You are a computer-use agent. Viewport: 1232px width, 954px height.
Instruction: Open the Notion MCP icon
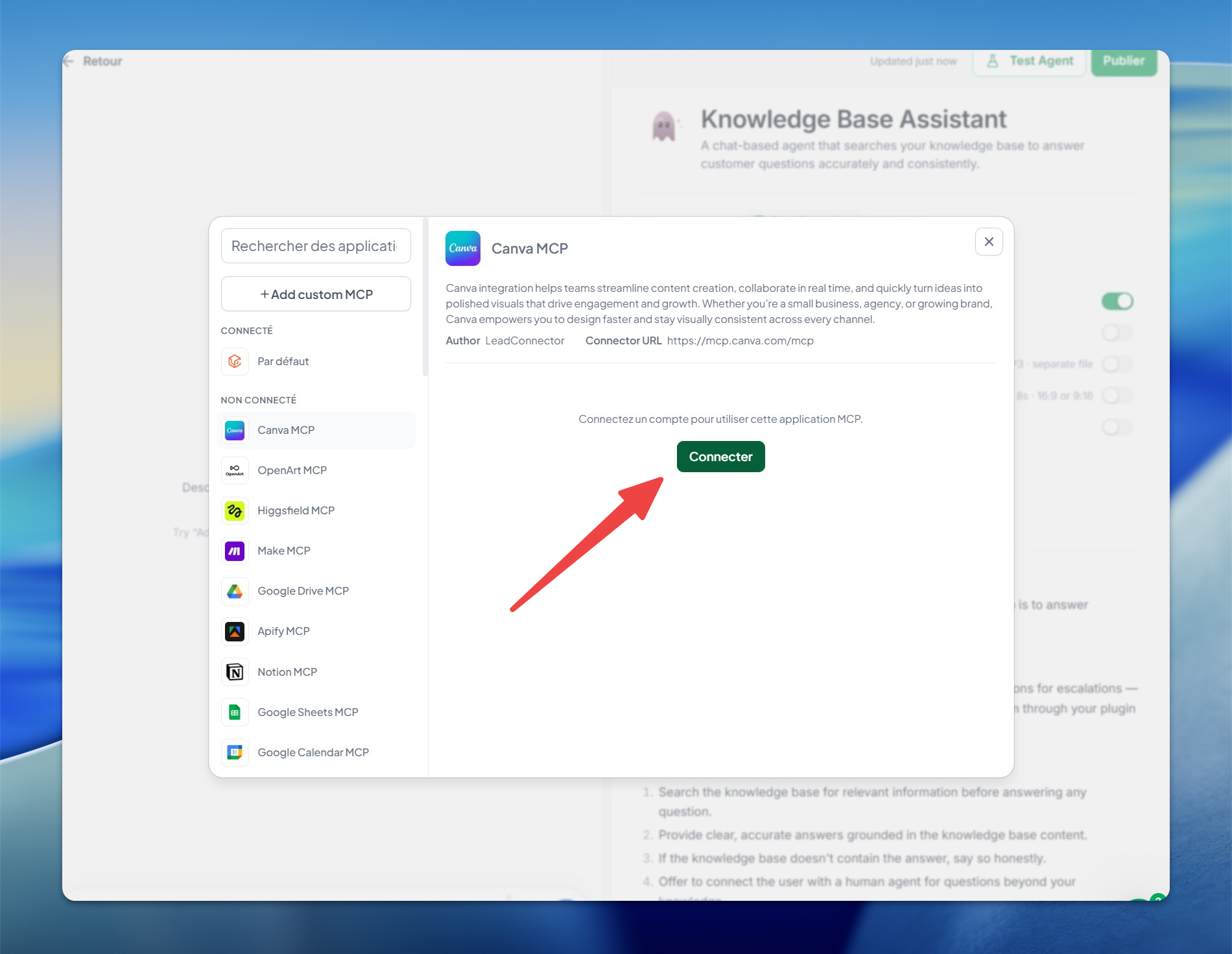click(235, 672)
